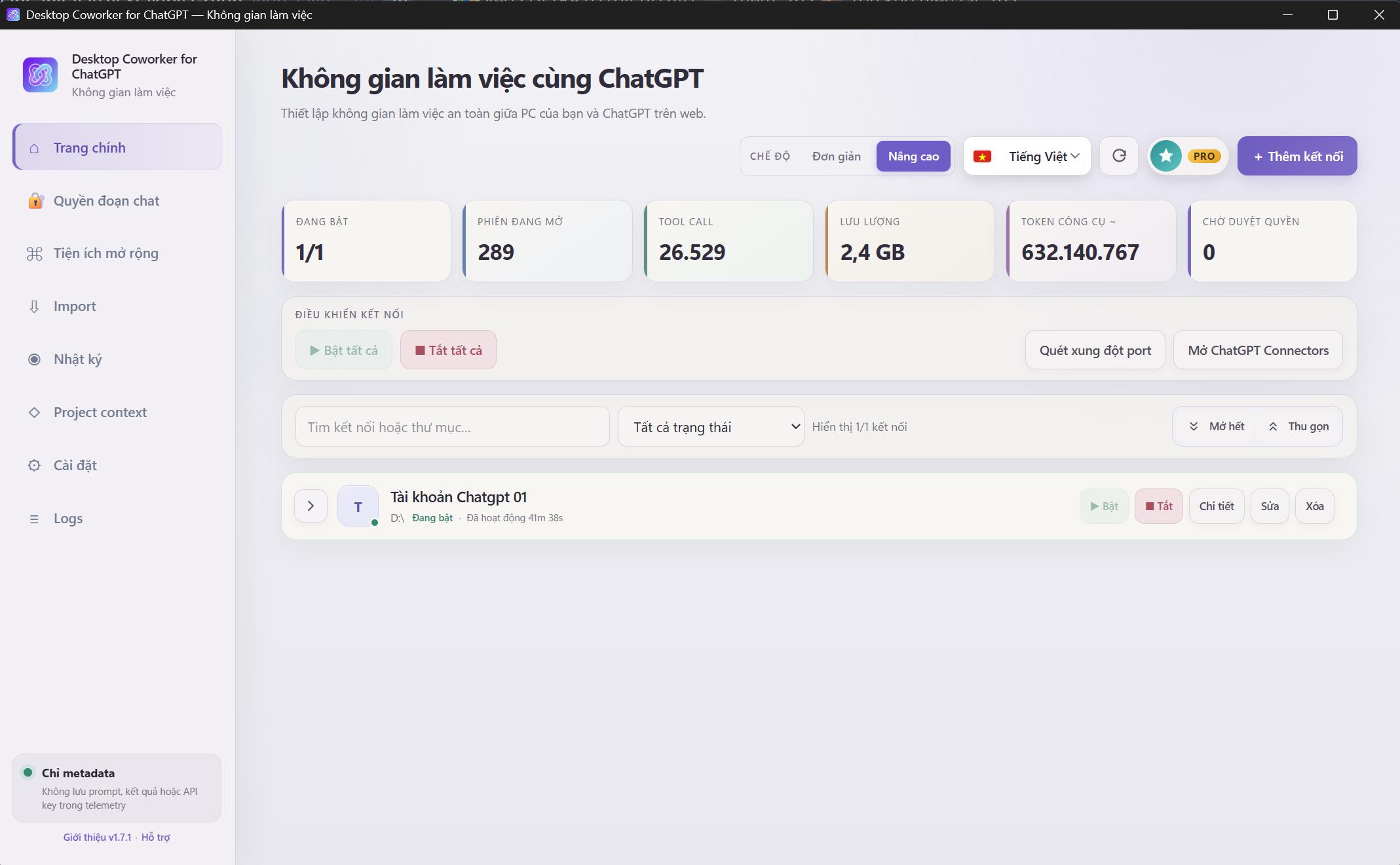
Task: Click Quét xung đột port button
Action: click(x=1095, y=350)
